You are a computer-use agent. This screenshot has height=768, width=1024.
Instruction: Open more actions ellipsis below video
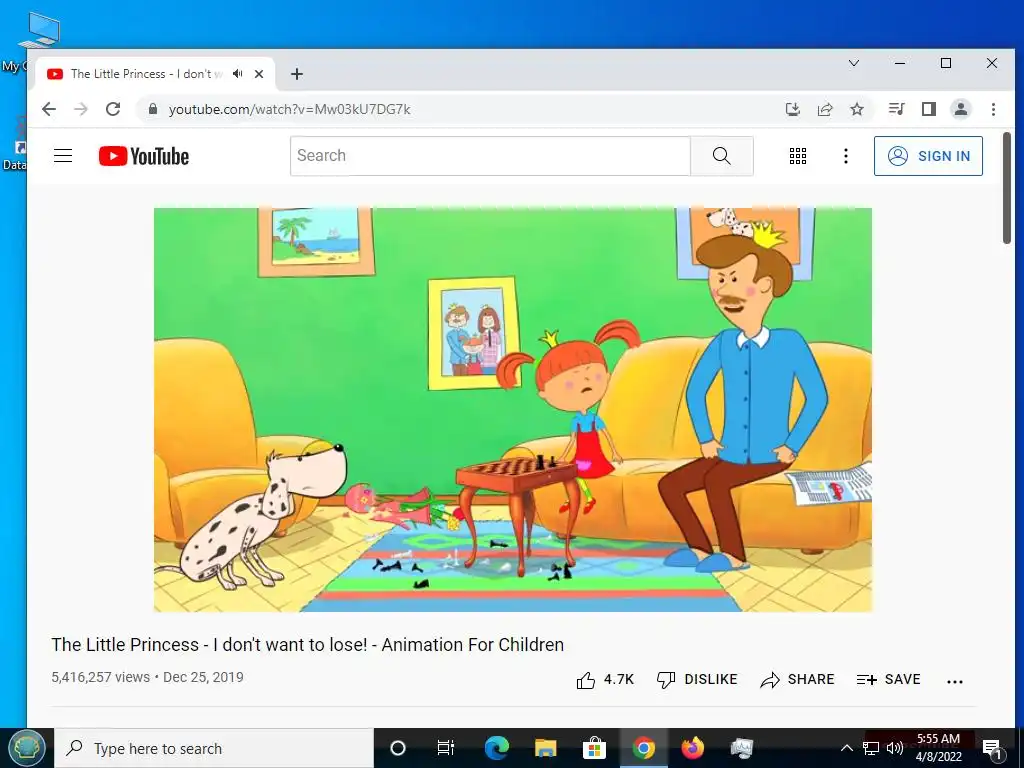coord(954,682)
